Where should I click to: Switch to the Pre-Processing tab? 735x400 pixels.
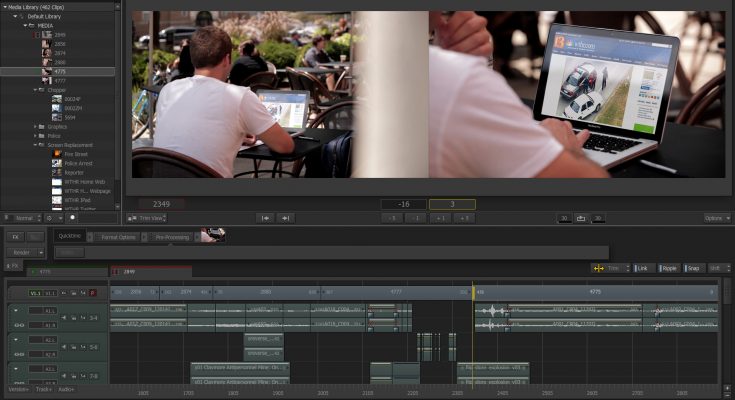(x=172, y=237)
